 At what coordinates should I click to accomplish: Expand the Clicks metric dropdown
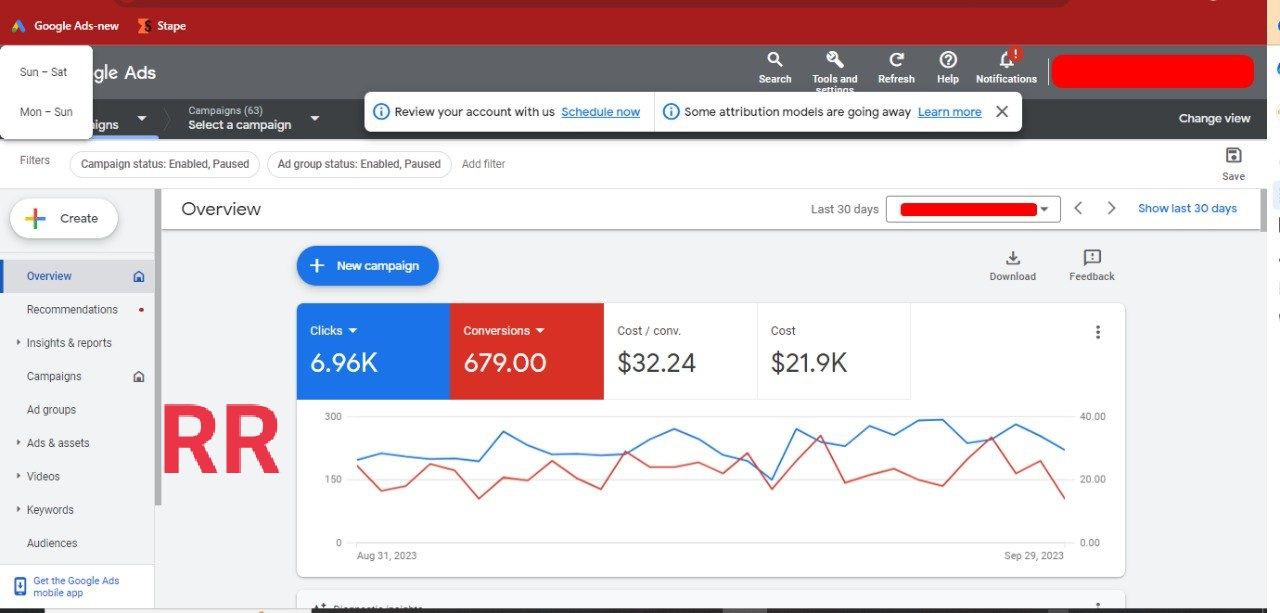pyautogui.click(x=352, y=331)
